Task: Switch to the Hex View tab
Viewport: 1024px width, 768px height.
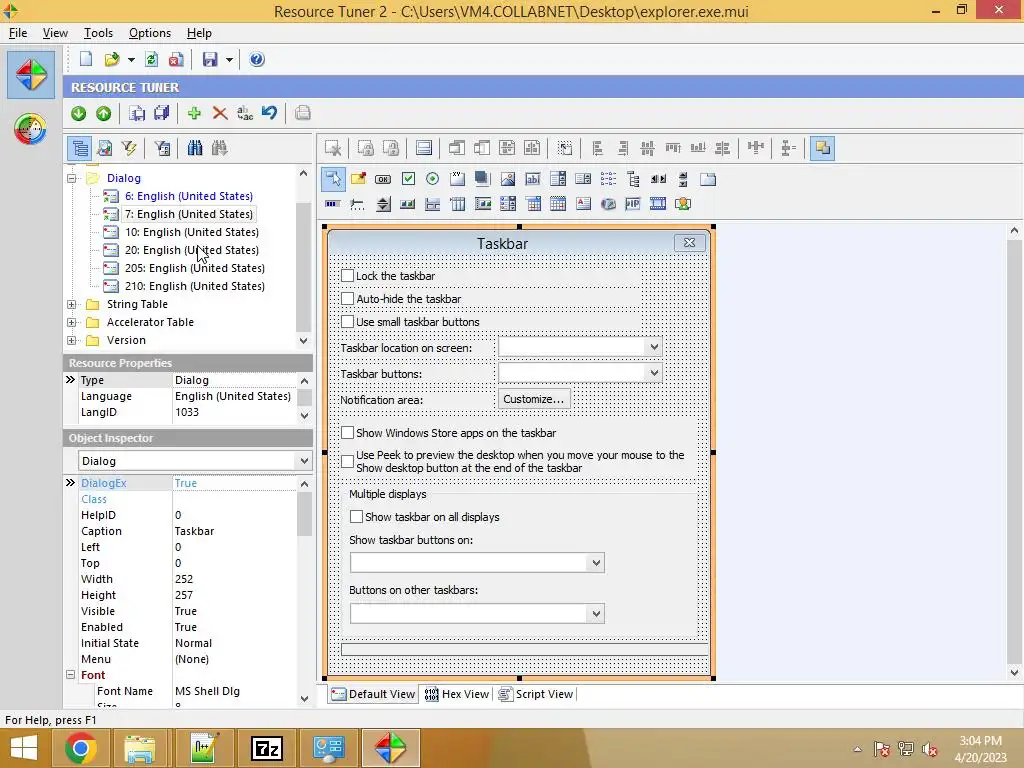Action: coord(456,694)
